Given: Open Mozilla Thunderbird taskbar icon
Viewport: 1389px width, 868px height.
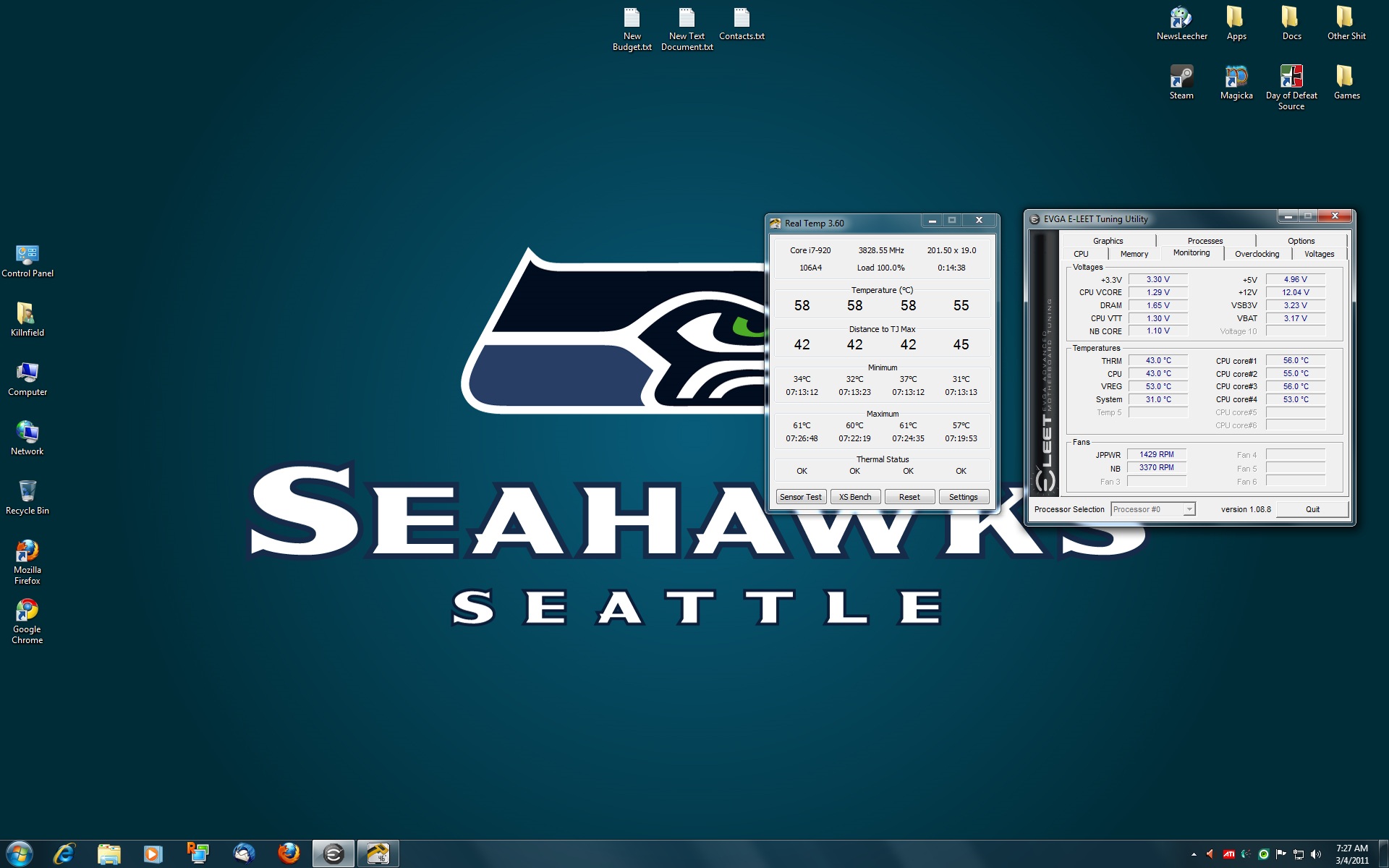Looking at the screenshot, I should [244, 854].
